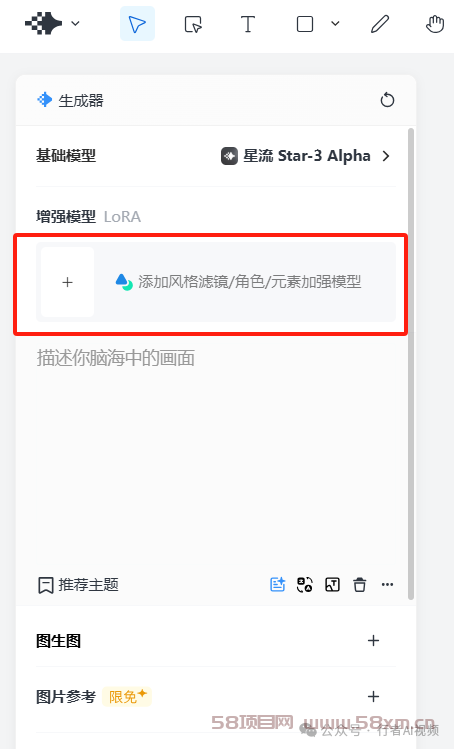The image size is (454, 749).
Task: Select the arrow pointer tool
Action: (137, 24)
